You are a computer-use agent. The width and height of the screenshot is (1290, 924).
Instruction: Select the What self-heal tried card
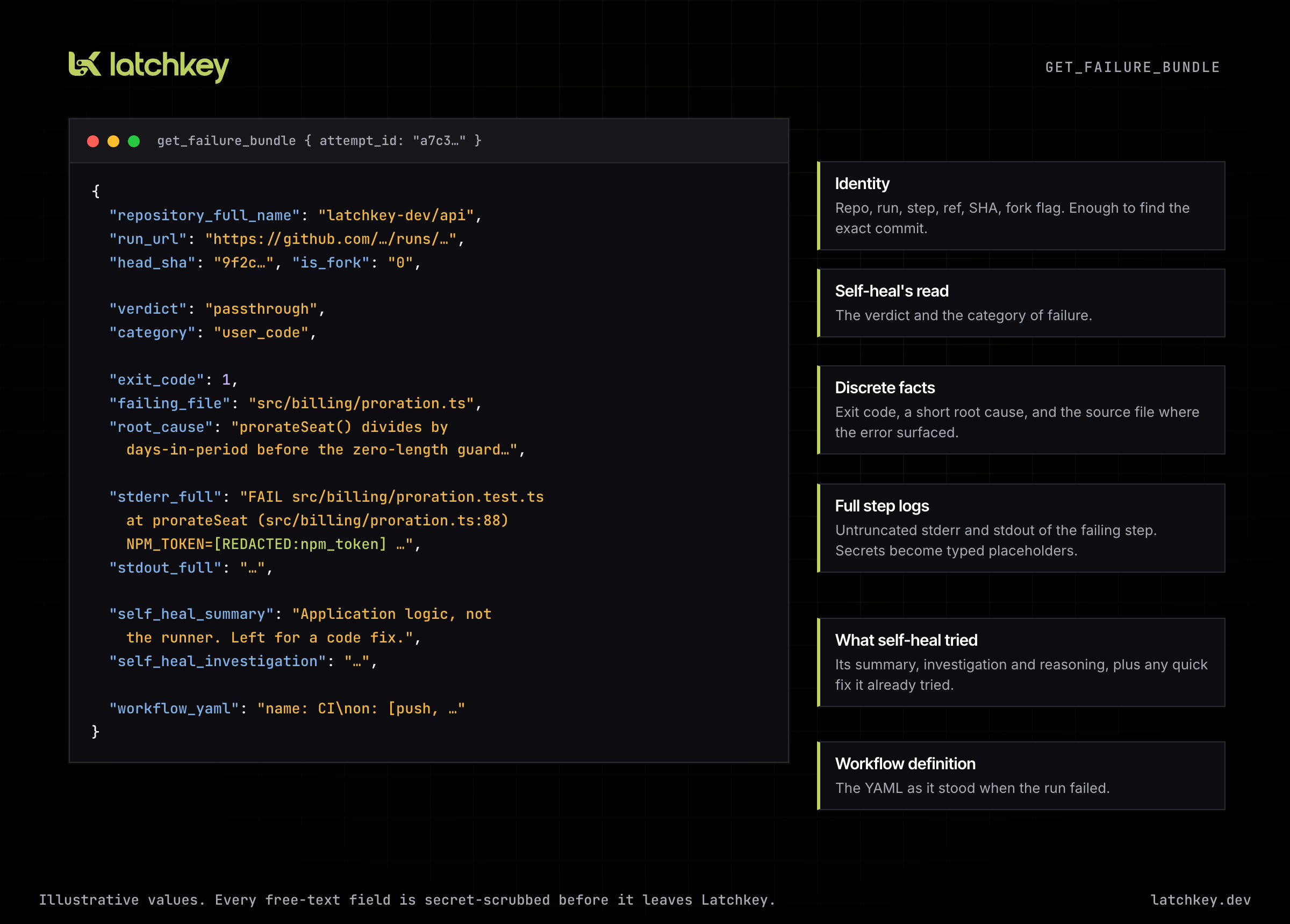(1020, 662)
